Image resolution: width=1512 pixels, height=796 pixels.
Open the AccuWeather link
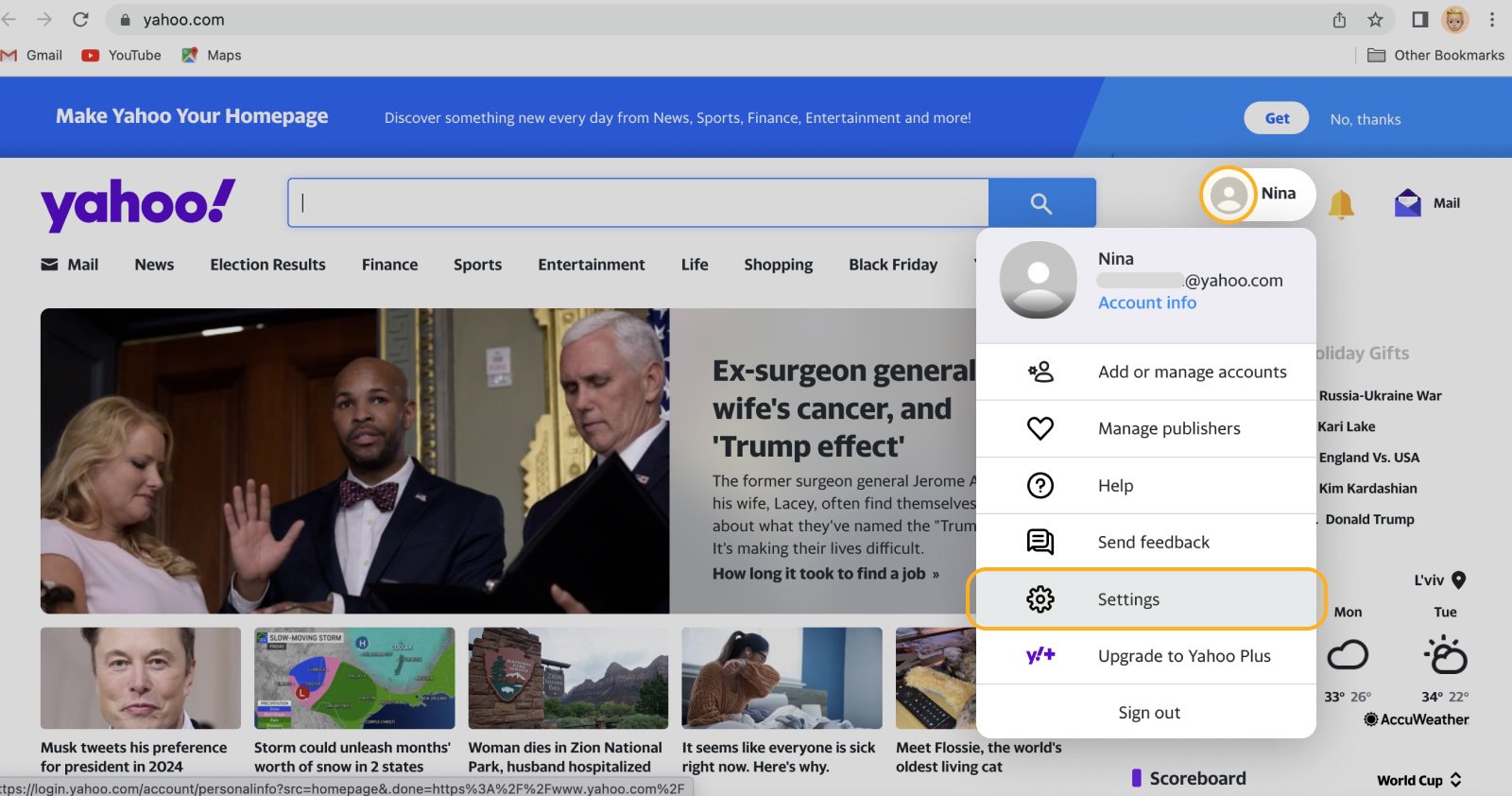coord(1417,719)
